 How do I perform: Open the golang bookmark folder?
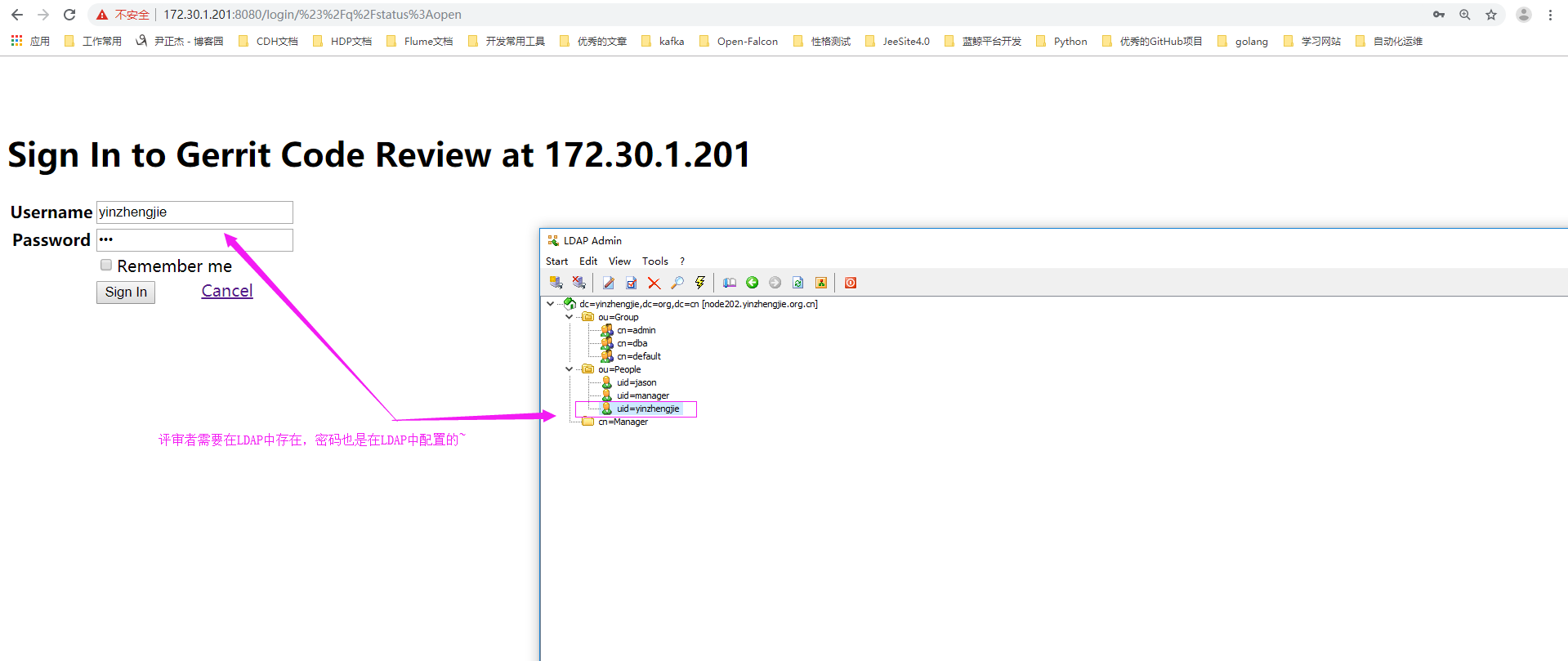[1243, 41]
